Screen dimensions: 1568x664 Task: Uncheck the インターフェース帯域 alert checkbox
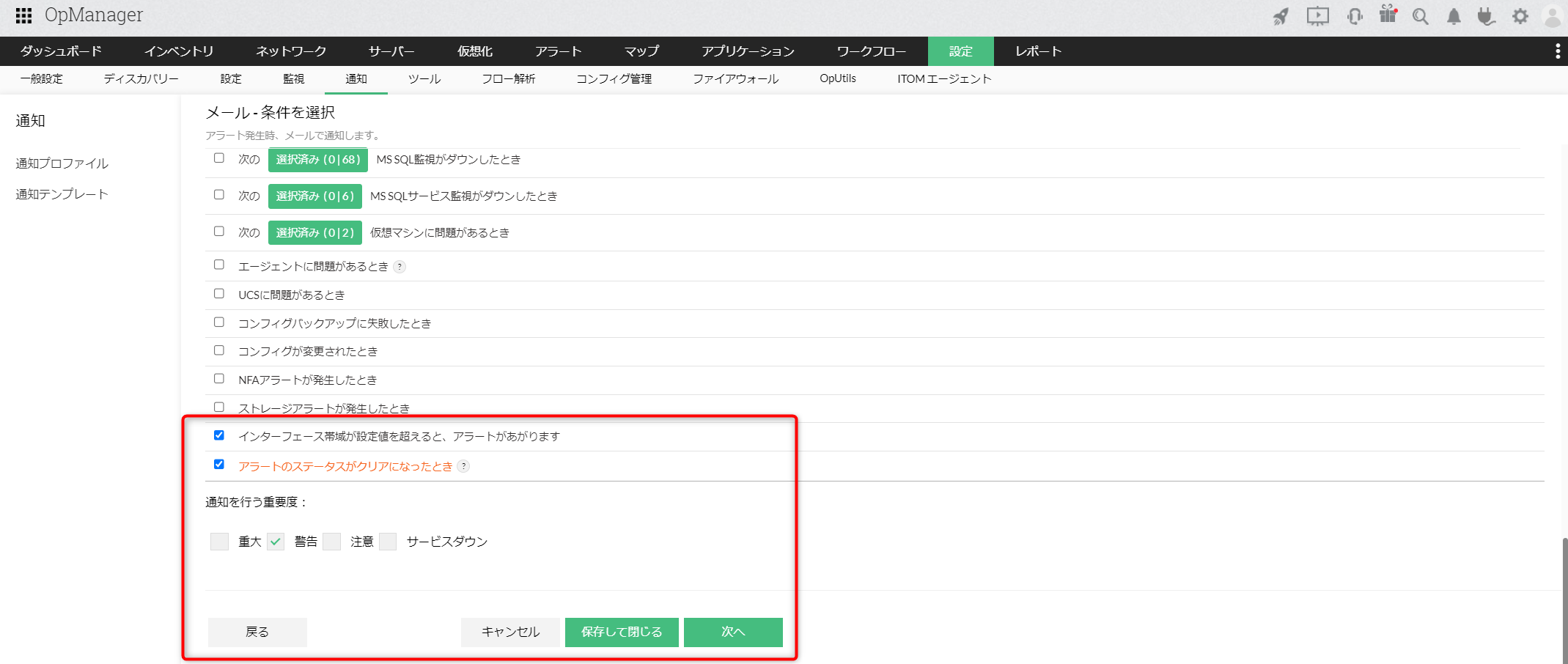[x=219, y=435]
